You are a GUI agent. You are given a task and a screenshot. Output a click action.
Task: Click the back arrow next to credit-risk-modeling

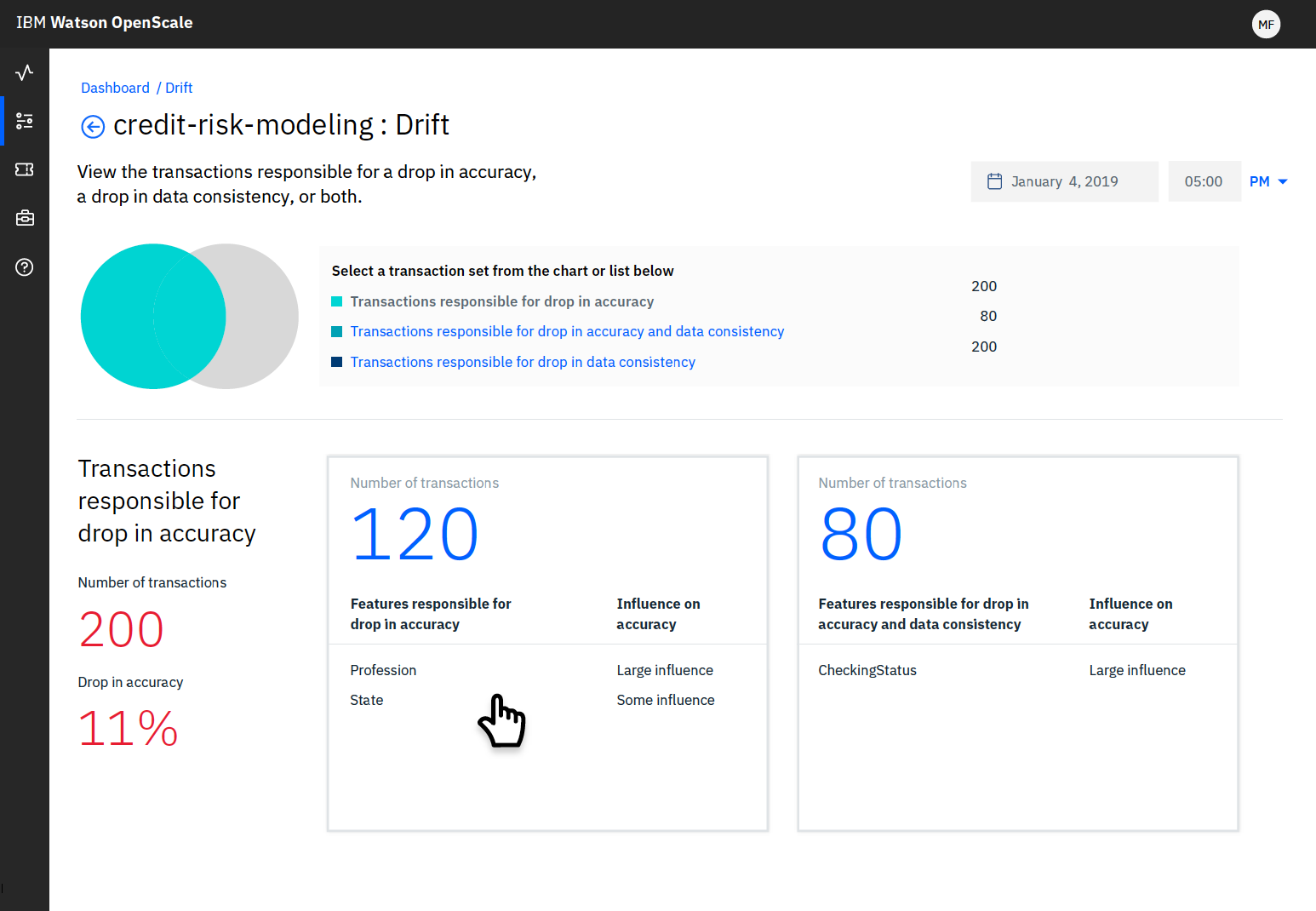(93, 126)
